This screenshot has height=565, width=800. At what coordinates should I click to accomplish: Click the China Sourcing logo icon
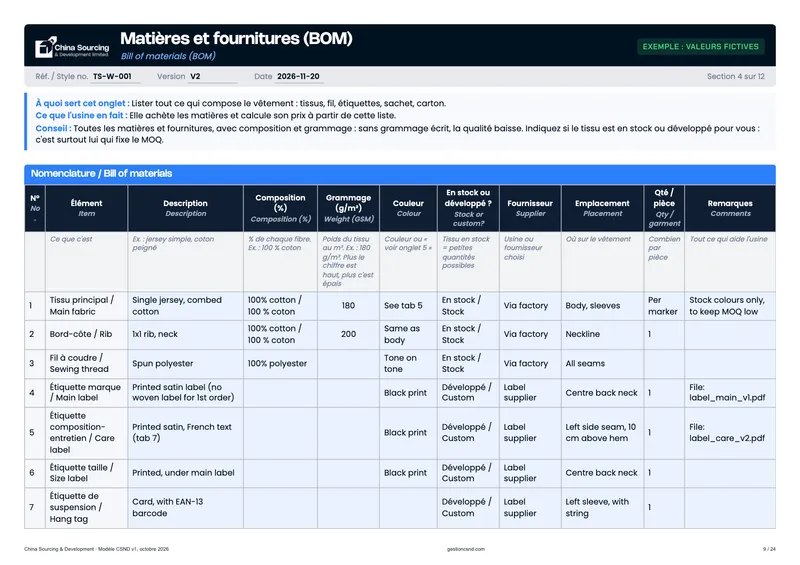click(45, 47)
